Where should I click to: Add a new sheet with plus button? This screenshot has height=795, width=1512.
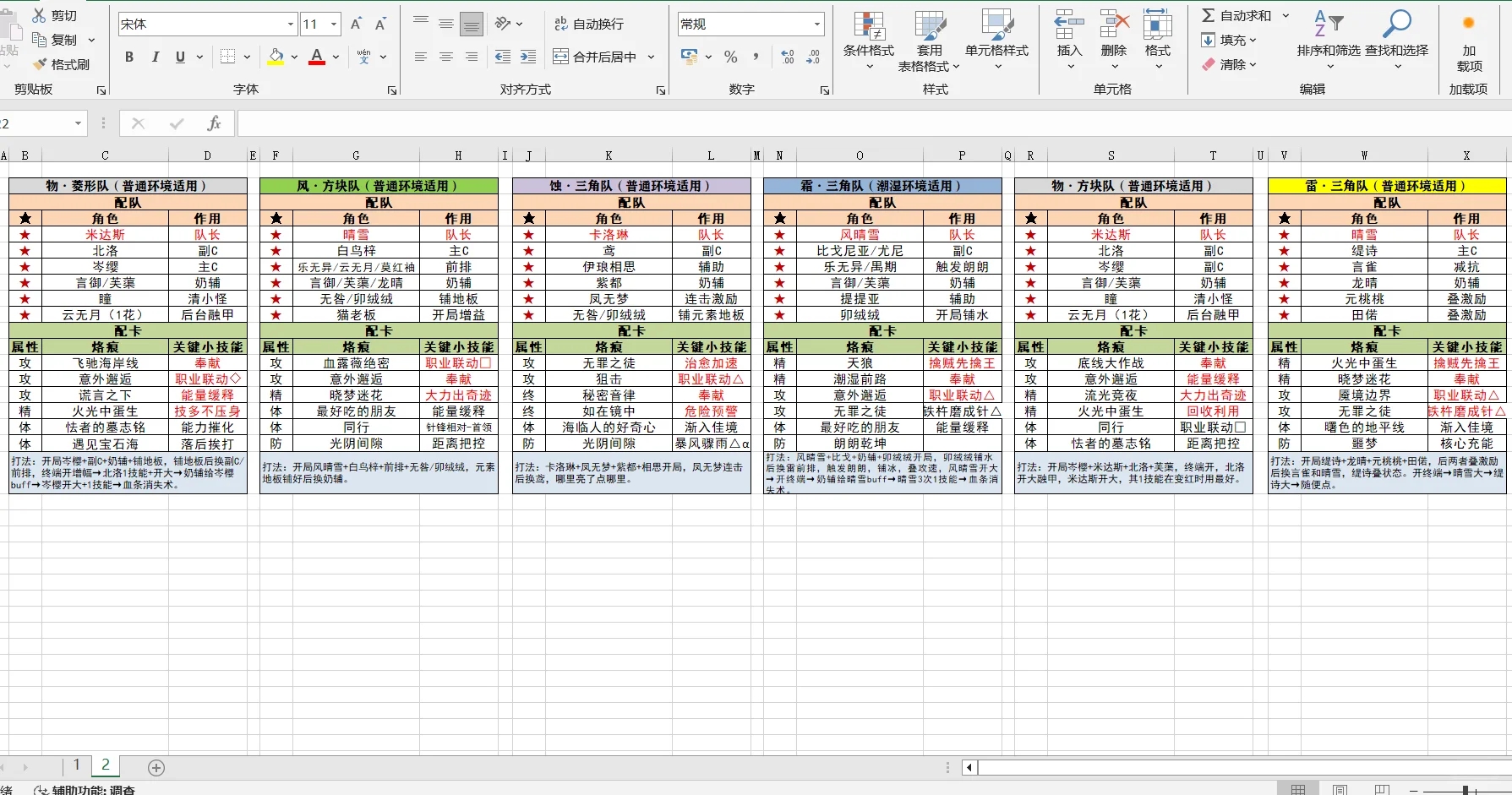pyautogui.click(x=156, y=767)
